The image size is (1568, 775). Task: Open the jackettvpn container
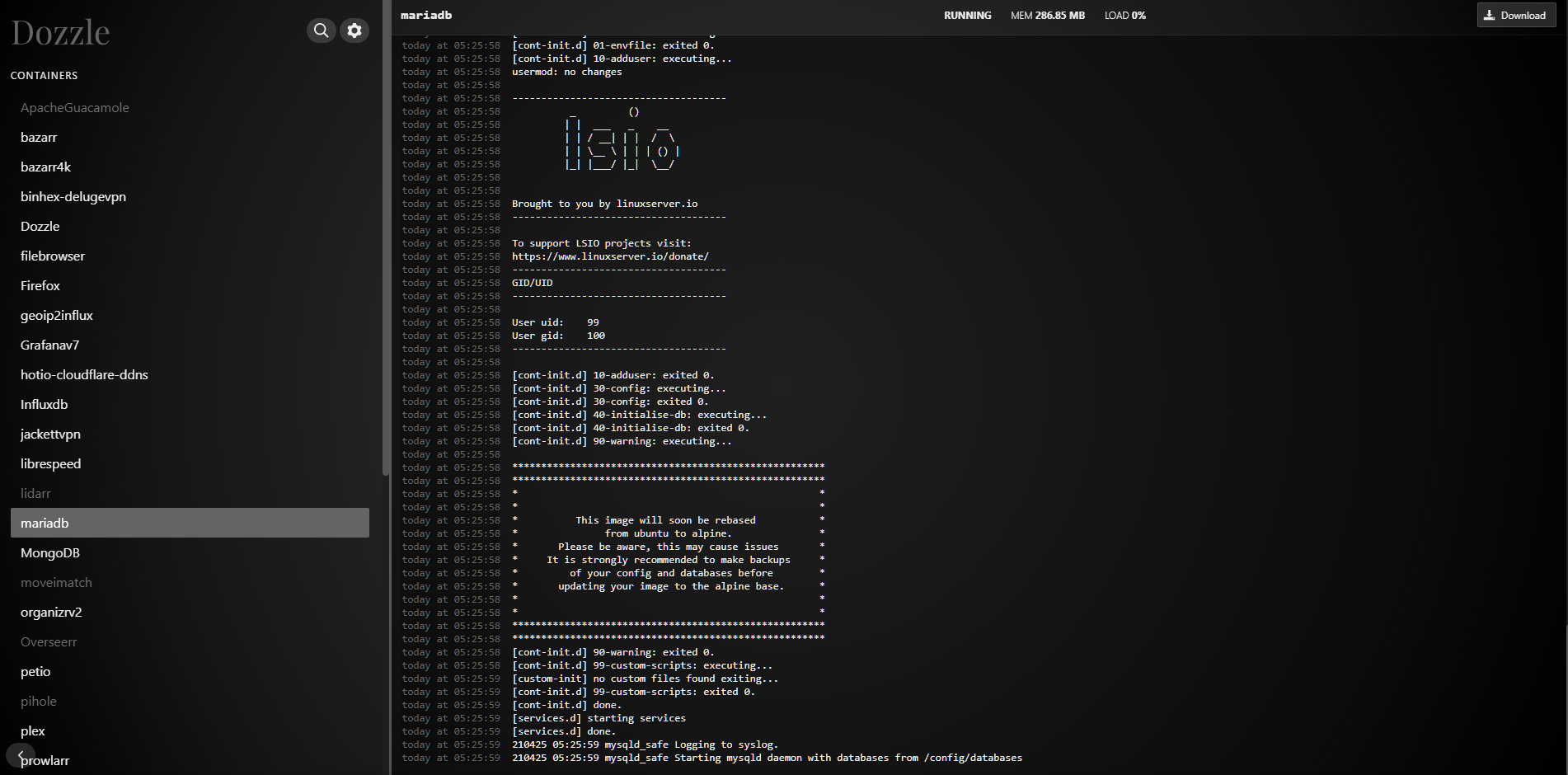pyautogui.click(x=50, y=434)
